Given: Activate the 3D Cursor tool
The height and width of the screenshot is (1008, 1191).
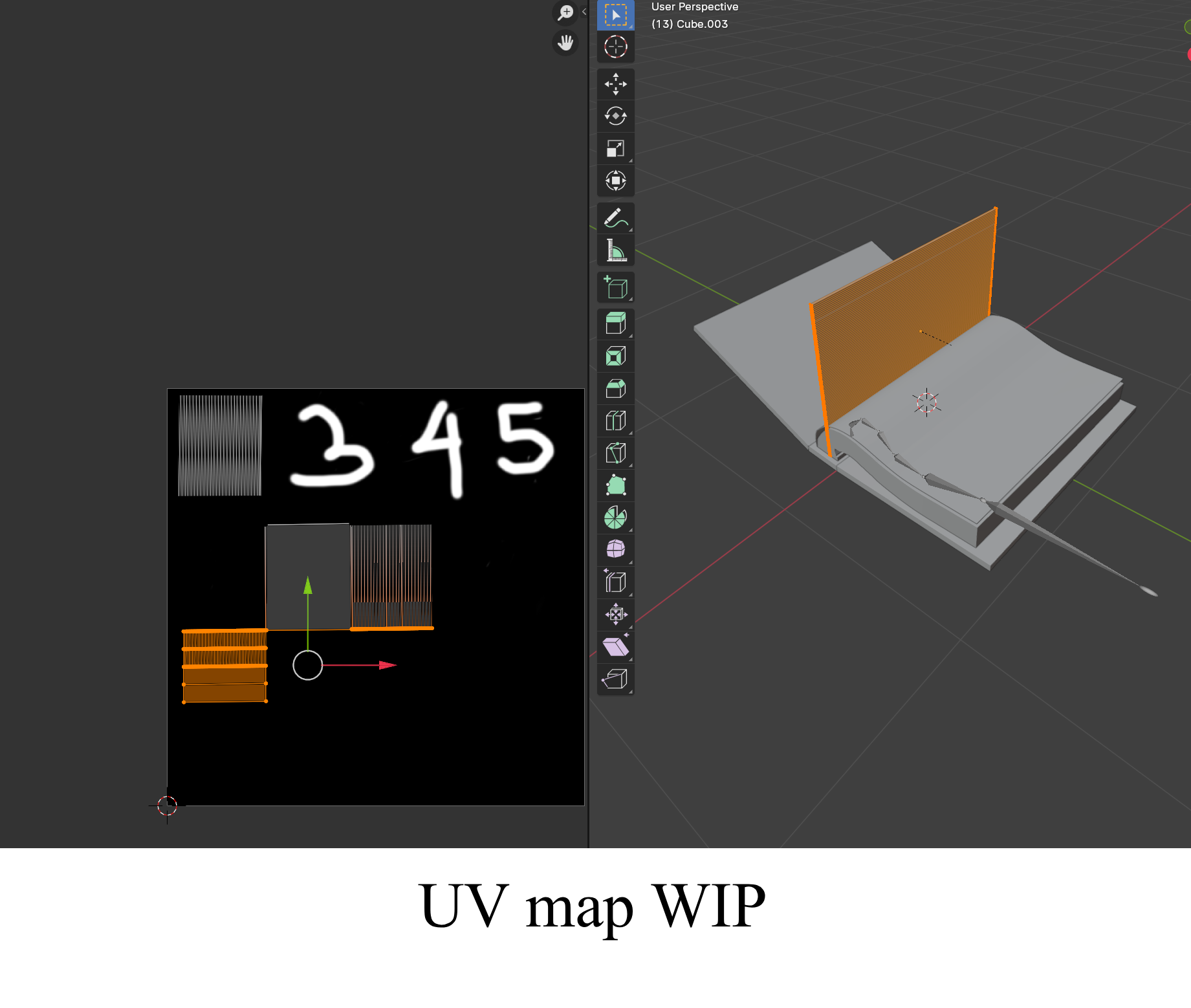Looking at the screenshot, I should pos(615,47).
